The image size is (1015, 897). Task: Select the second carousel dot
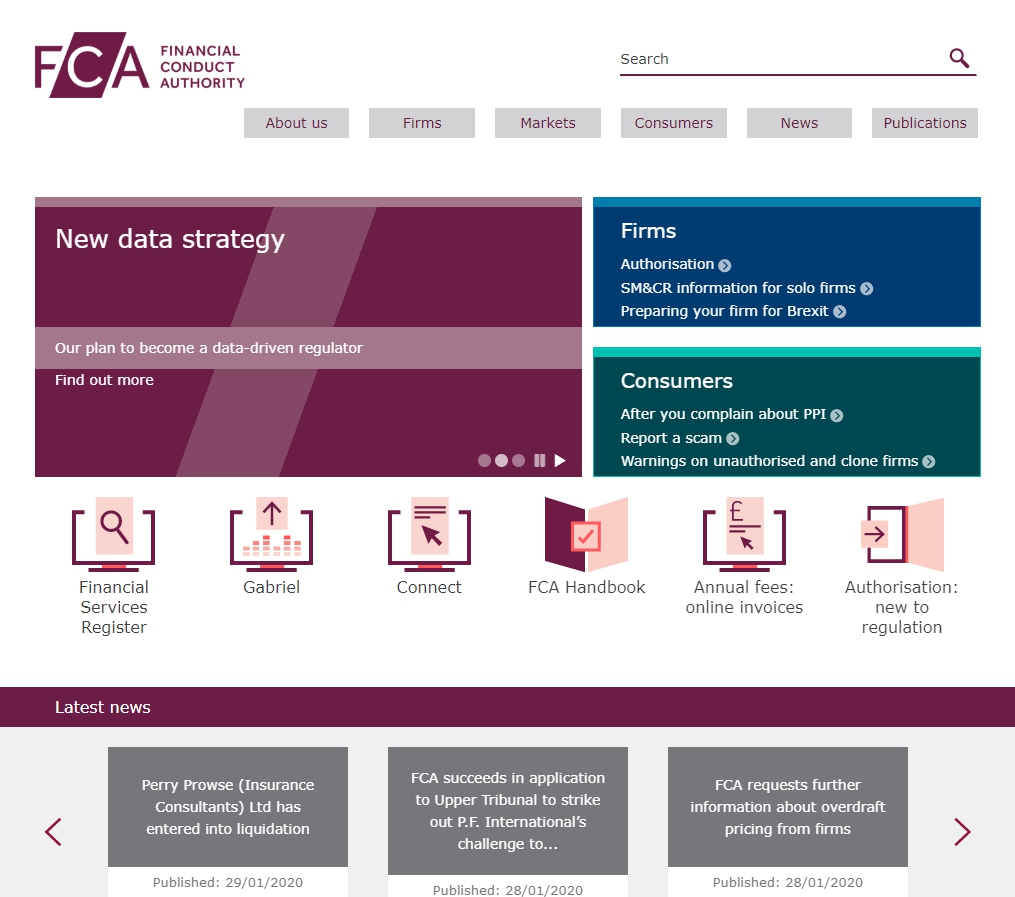coord(501,460)
